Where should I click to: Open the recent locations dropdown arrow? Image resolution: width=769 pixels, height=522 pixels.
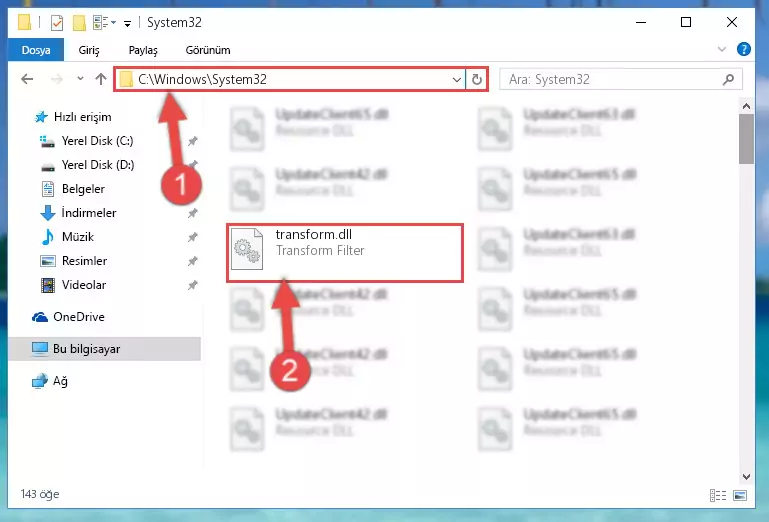(80, 78)
